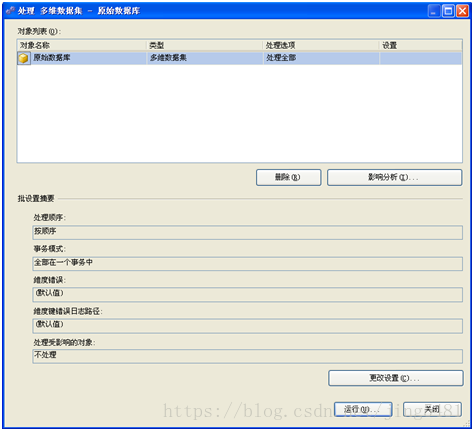Screen dimensions: 474x431
Task: Open 影响分析(I)... dialog
Action: (395, 177)
